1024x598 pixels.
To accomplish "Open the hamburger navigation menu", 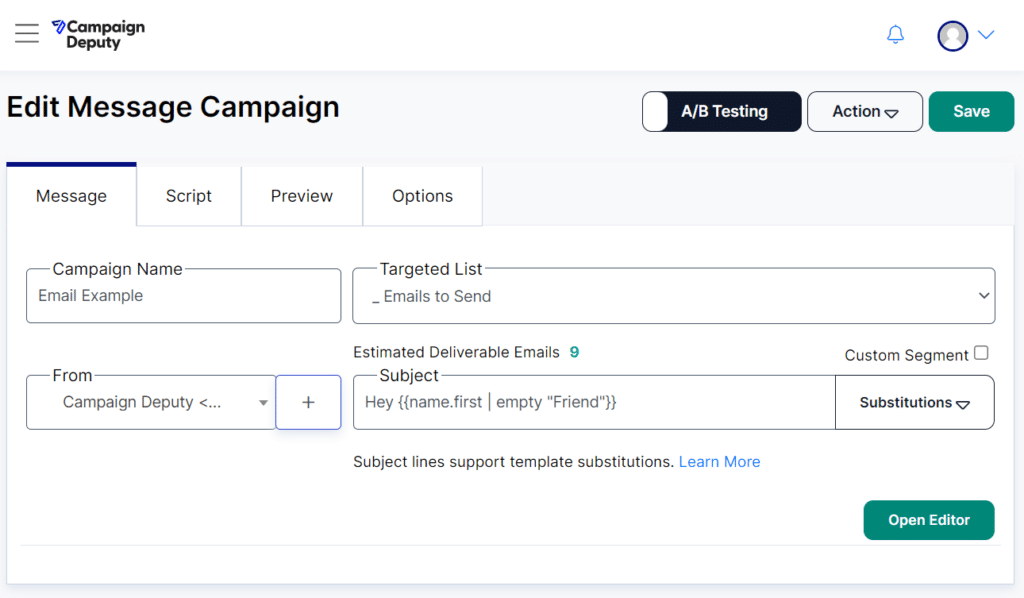I will coord(27,33).
